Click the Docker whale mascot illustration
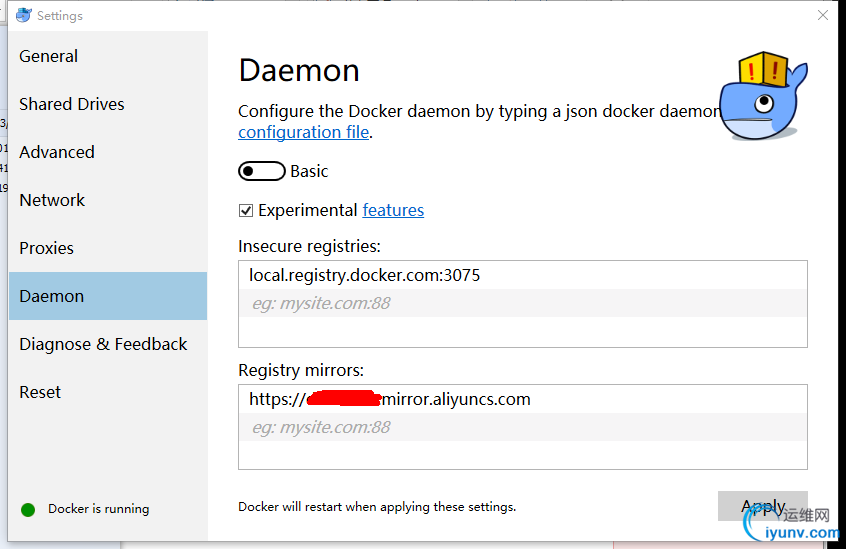Image resolution: width=846 pixels, height=549 pixels. click(763, 96)
